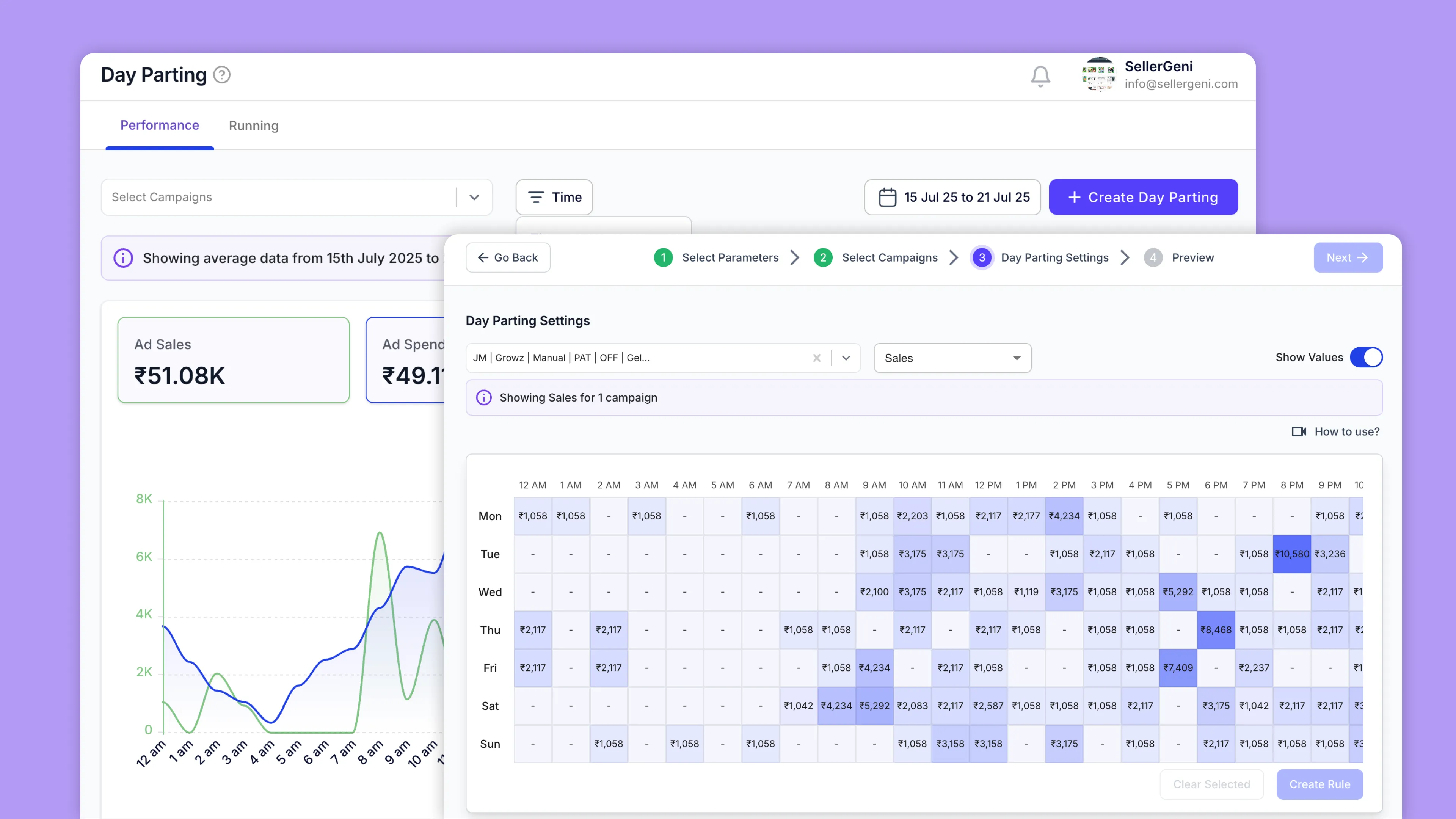Toggle the Show Values switch
Viewport: 1456px width, 819px height.
[x=1366, y=357]
